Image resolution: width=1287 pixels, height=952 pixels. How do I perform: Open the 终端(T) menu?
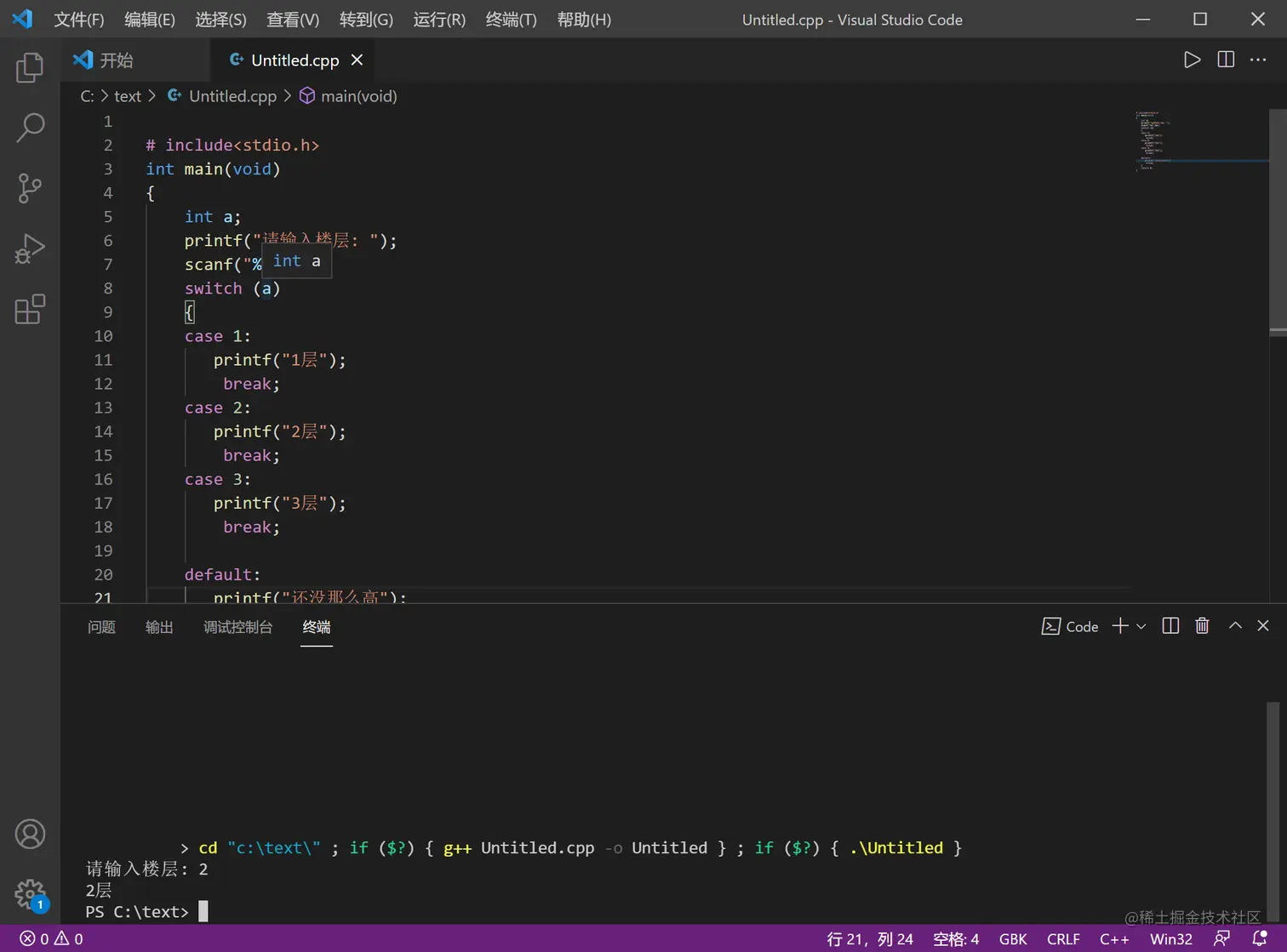pos(511,20)
